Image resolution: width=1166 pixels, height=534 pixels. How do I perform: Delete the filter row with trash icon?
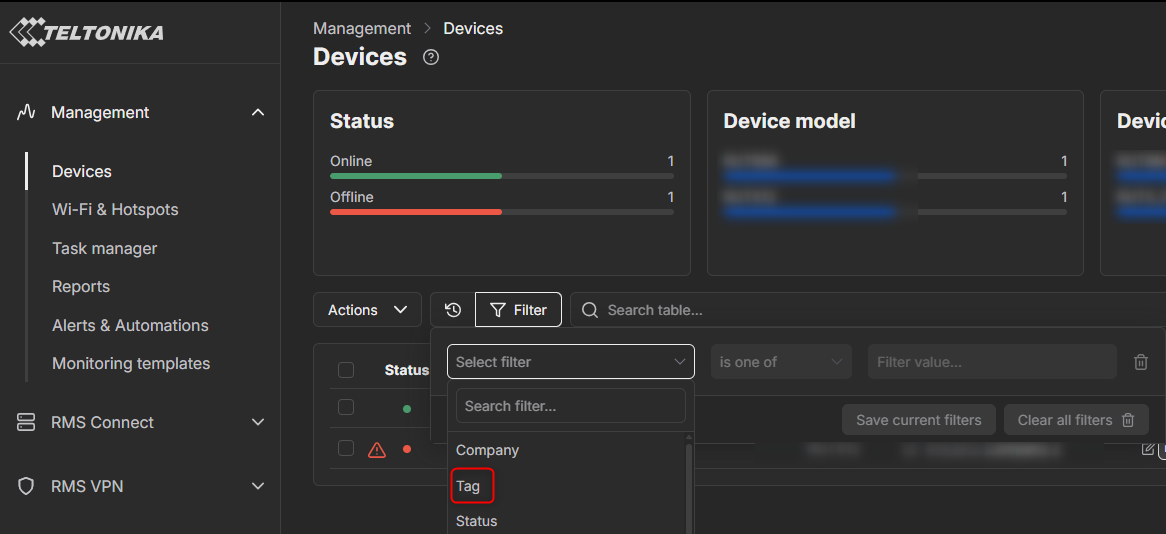(1141, 362)
